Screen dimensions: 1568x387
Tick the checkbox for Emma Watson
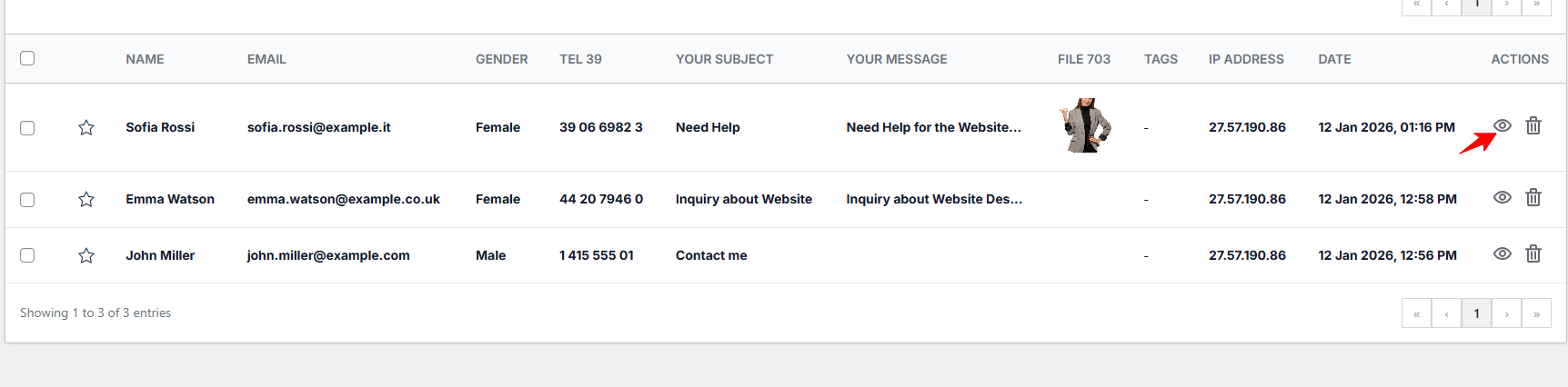coord(27,200)
